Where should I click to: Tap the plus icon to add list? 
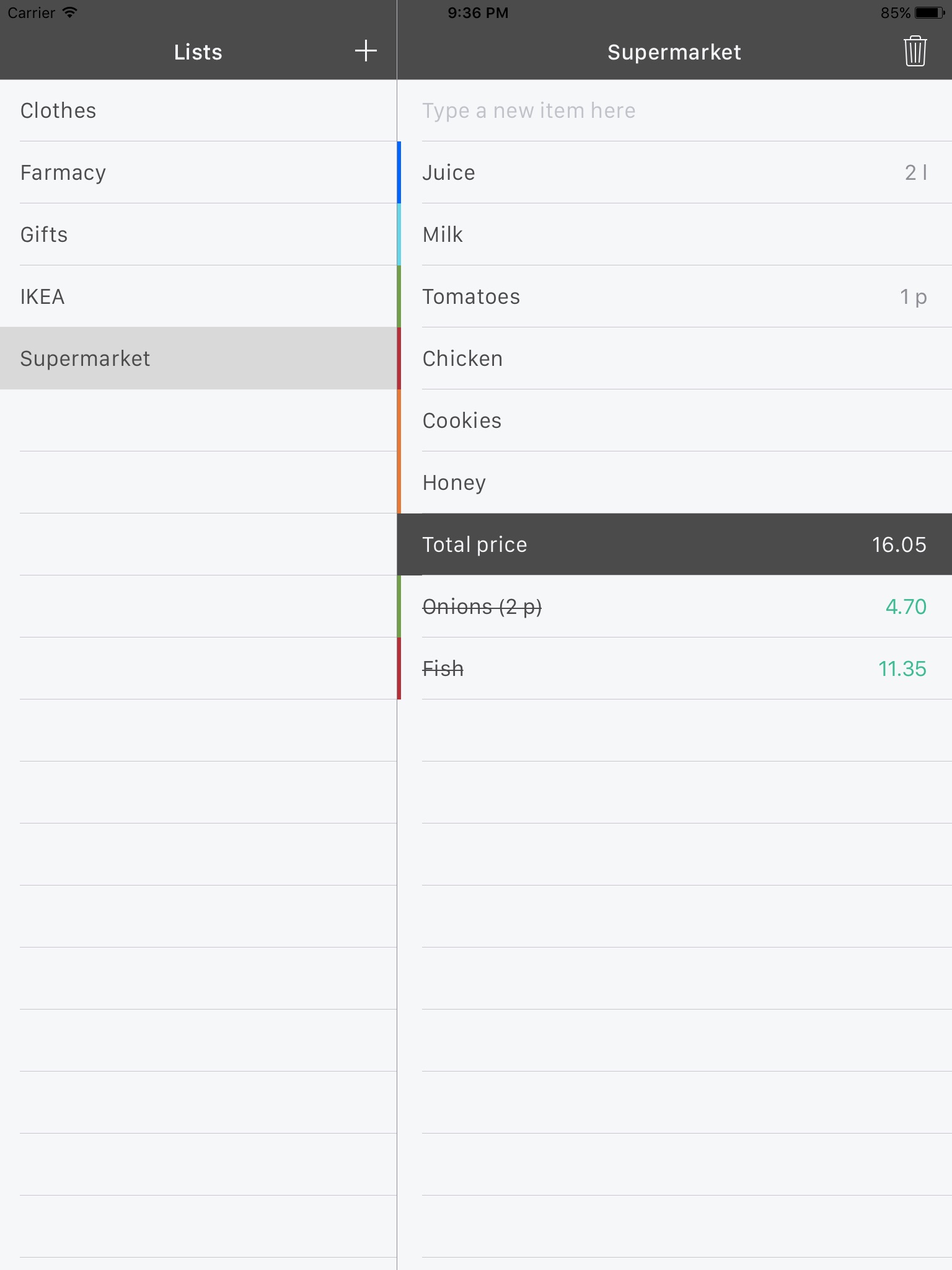[366, 51]
